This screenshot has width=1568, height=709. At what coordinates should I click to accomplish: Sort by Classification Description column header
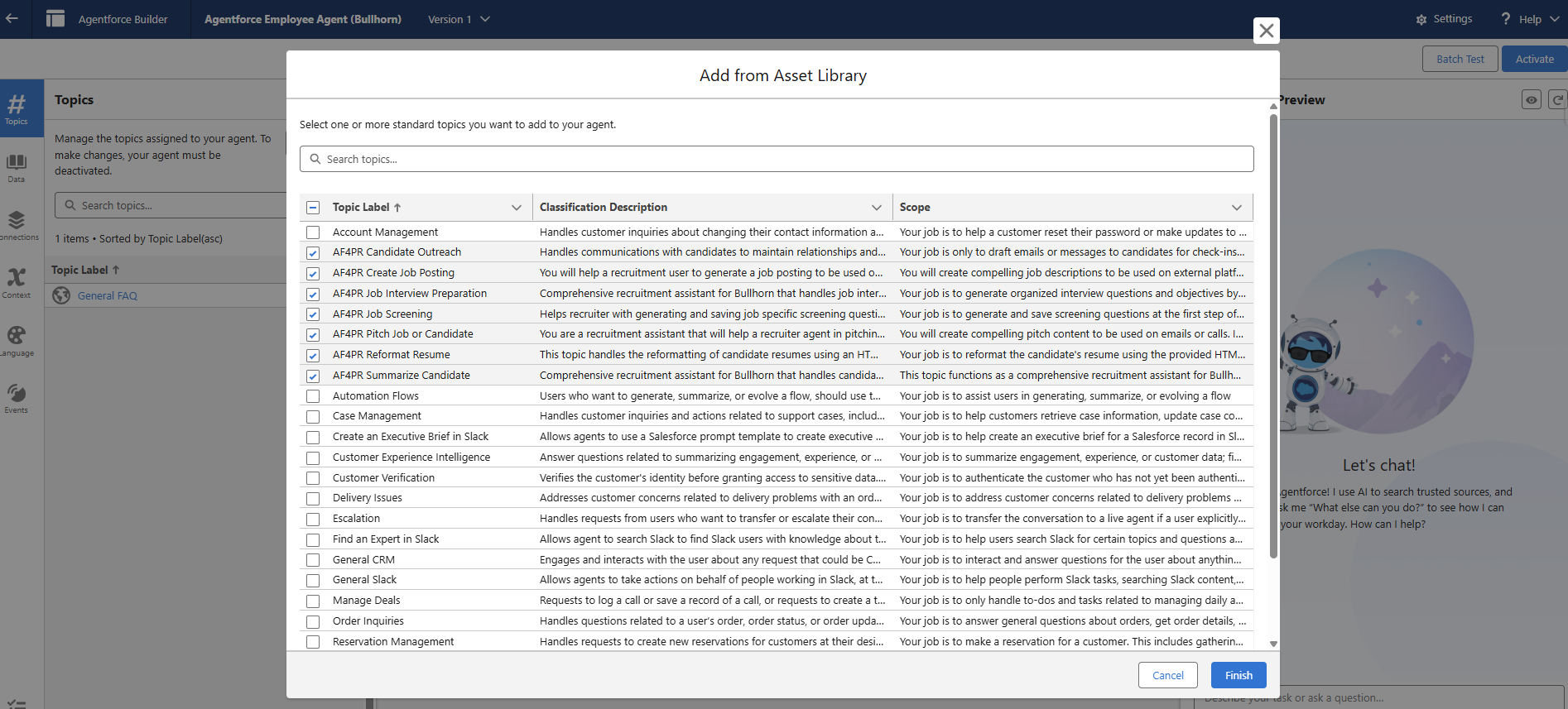(604, 208)
